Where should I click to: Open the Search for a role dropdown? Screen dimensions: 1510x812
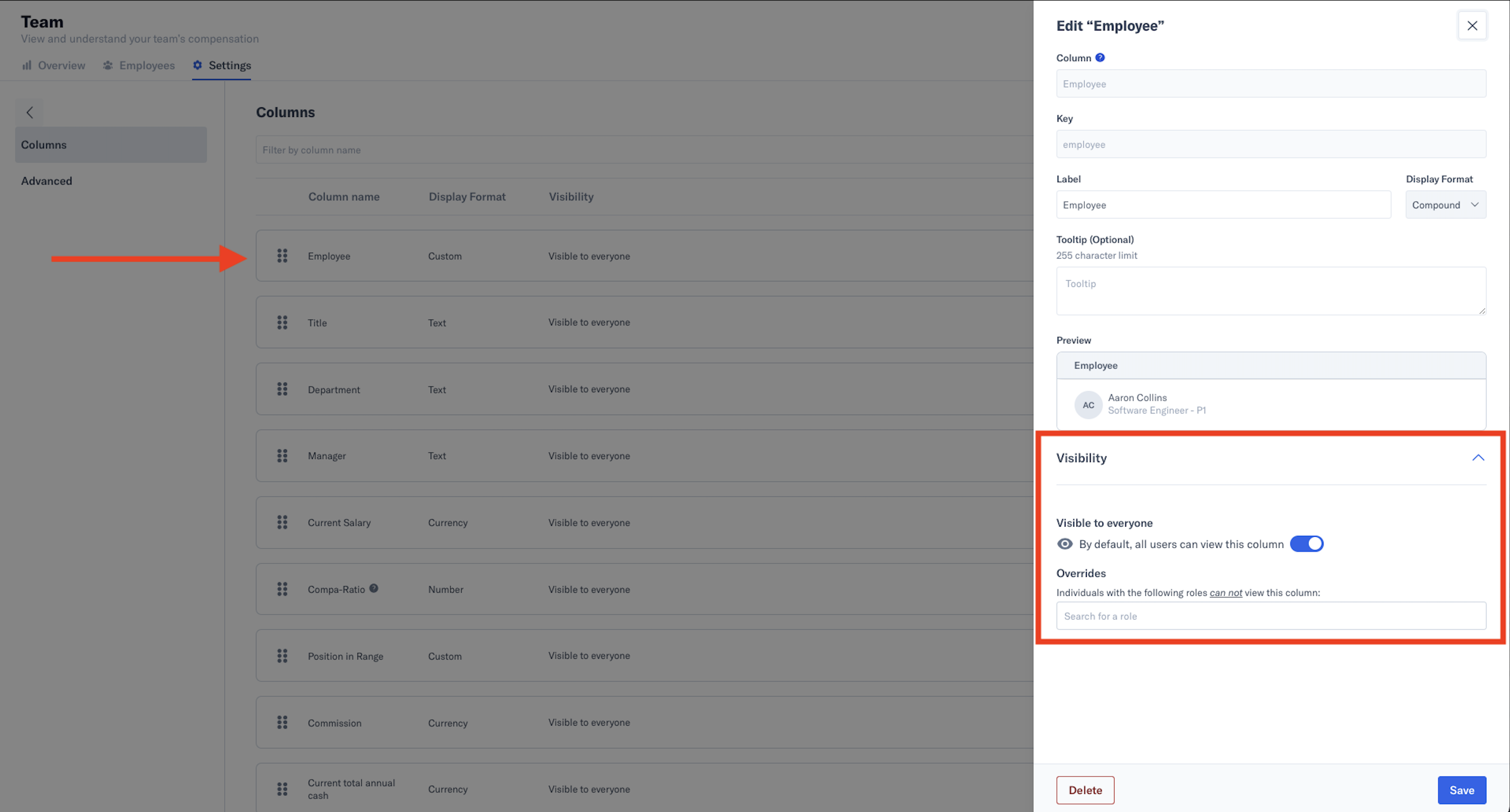coord(1270,616)
